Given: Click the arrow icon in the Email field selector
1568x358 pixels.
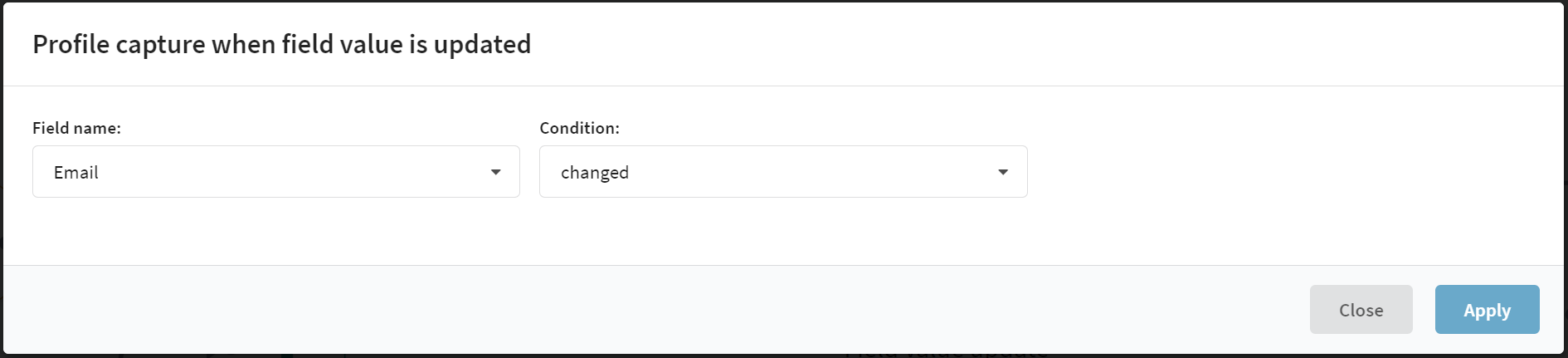Looking at the screenshot, I should (495, 172).
